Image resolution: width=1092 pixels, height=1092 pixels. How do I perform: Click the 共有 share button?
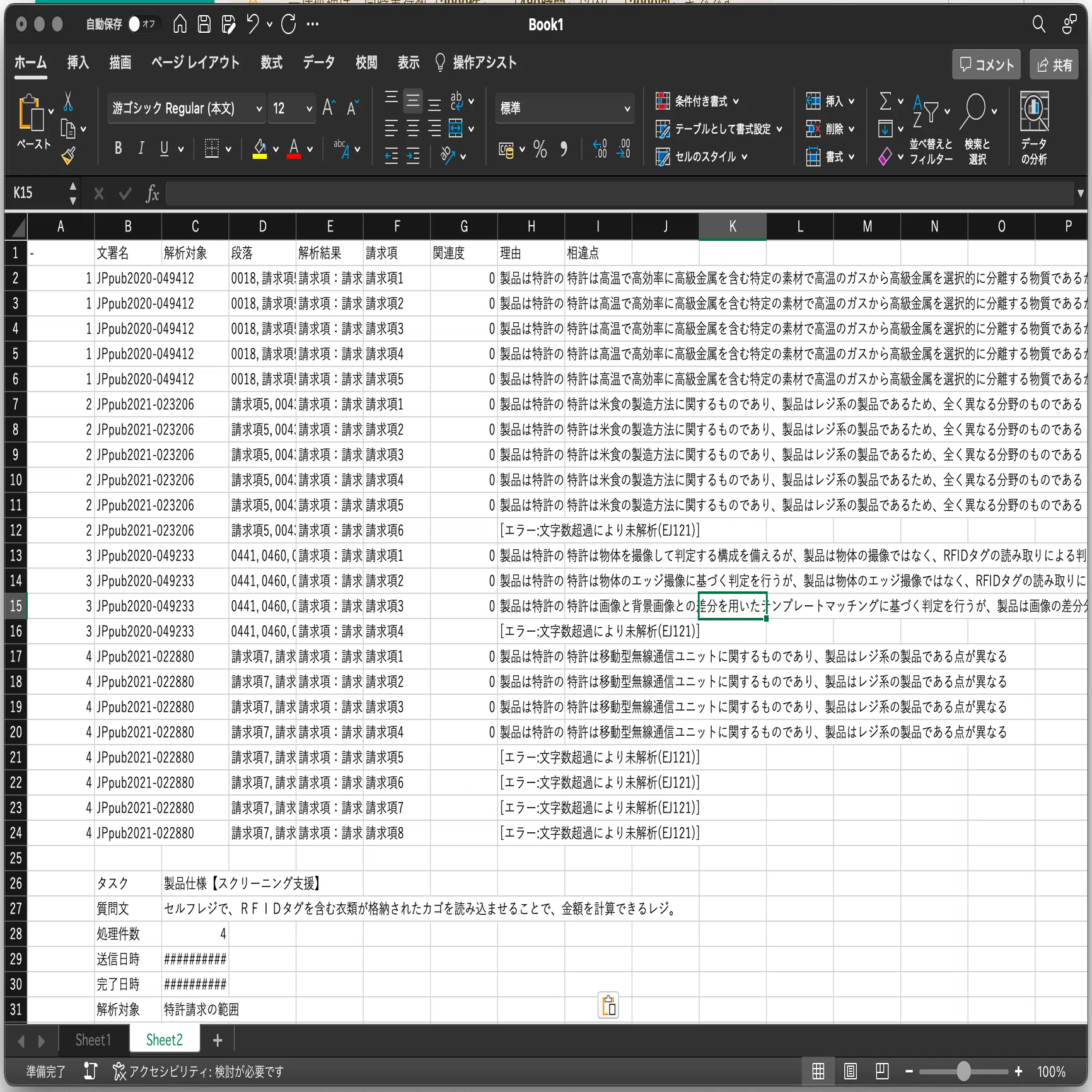pyautogui.click(x=1054, y=64)
